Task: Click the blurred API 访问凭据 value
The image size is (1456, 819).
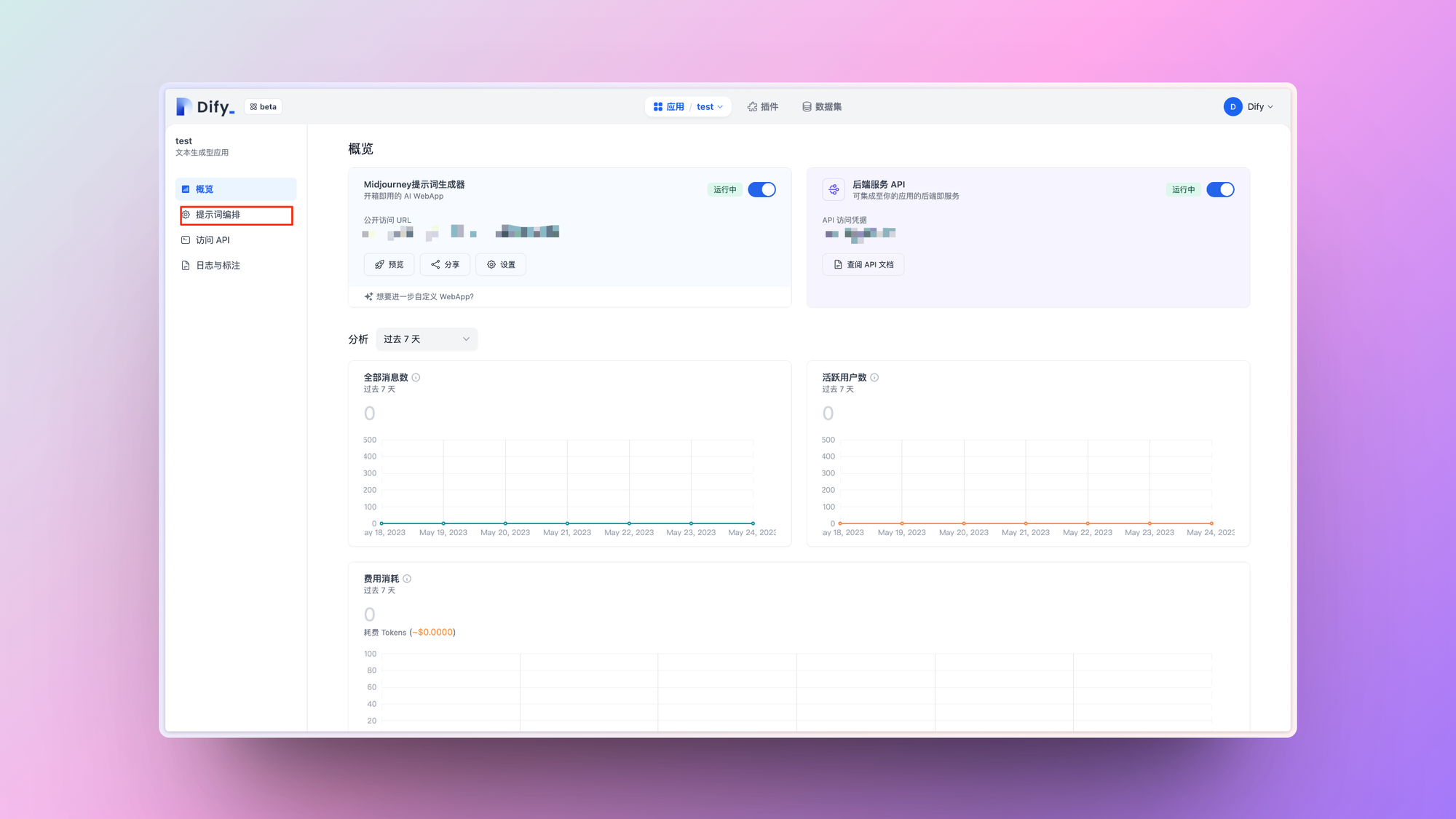Action: coord(860,234)
